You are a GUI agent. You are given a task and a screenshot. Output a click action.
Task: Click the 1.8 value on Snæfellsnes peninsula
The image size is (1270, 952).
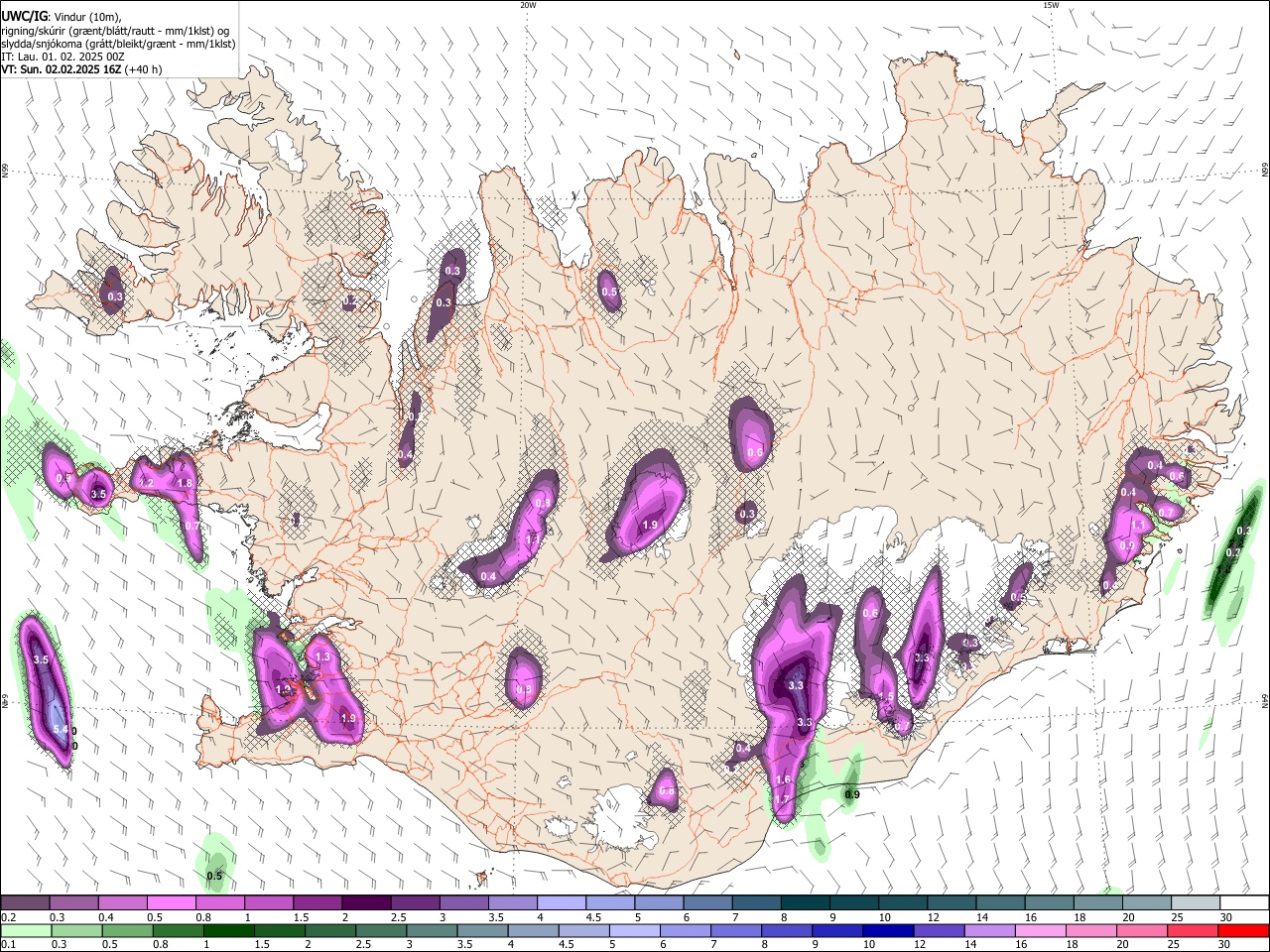(184, 483)
